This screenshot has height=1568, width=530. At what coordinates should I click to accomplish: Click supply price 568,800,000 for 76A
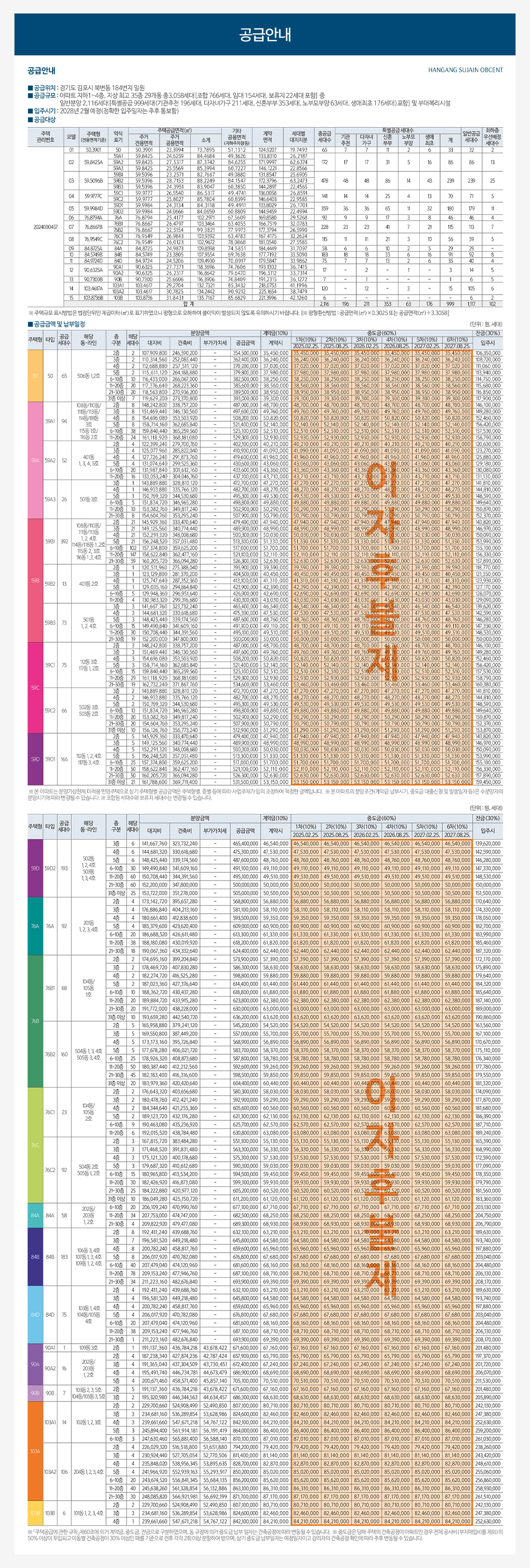point(246,901)
